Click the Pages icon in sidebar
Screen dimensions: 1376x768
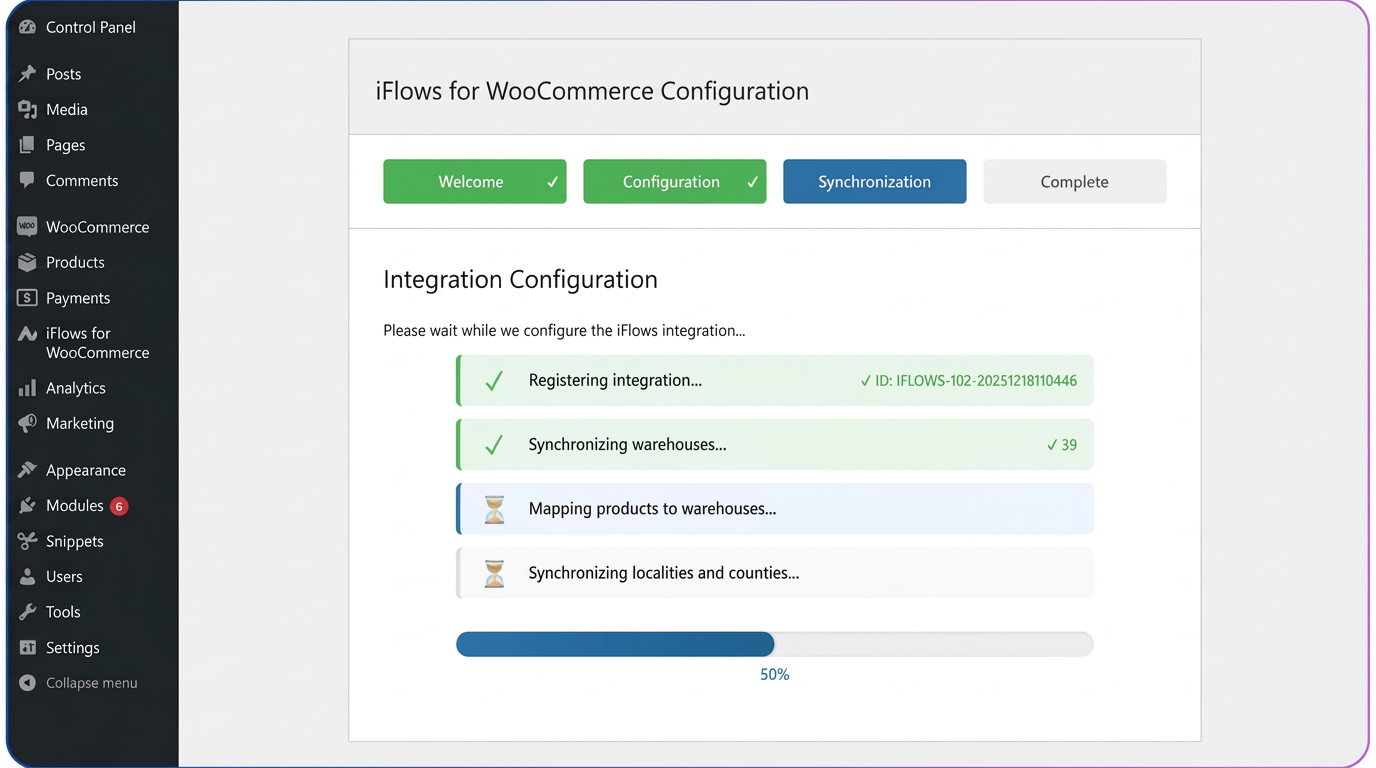tap(27, 145)
